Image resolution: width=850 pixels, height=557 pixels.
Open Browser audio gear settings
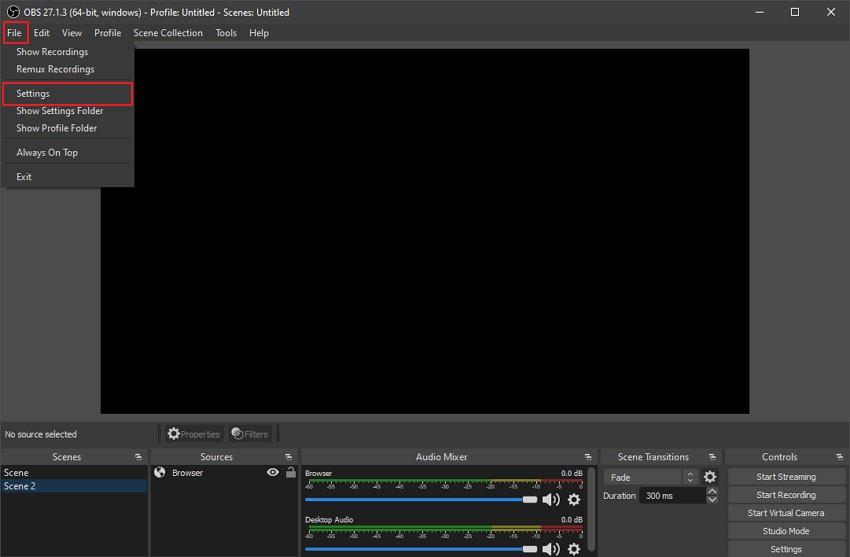point(574,499)
